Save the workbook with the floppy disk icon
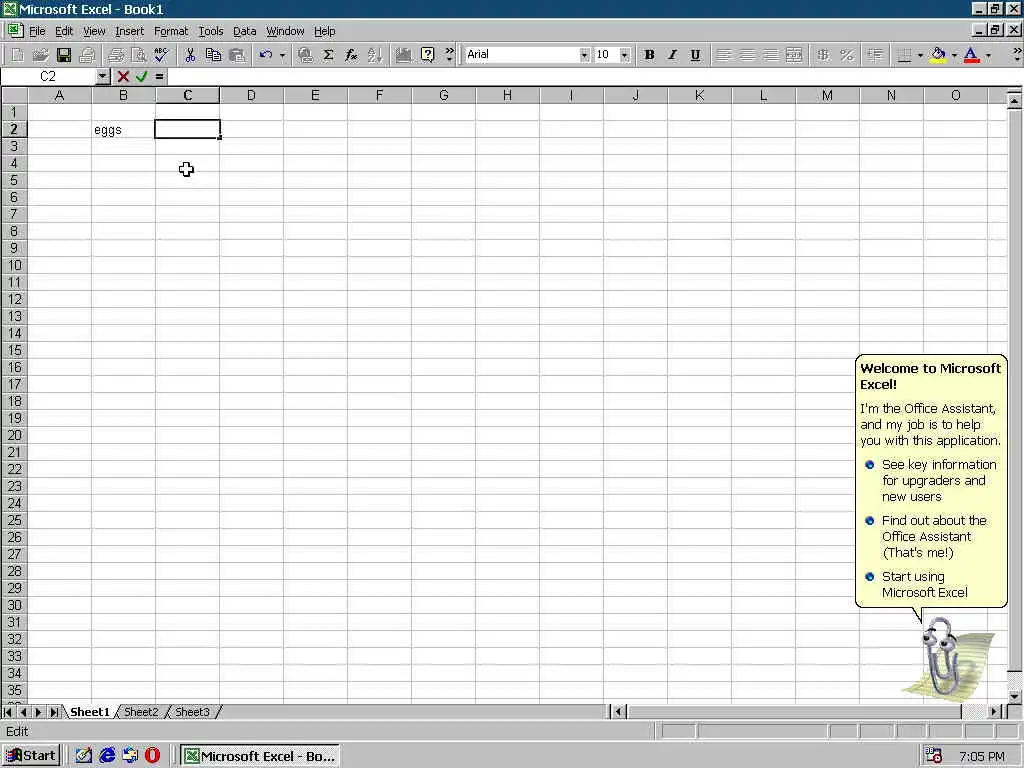 pos(63,55)
